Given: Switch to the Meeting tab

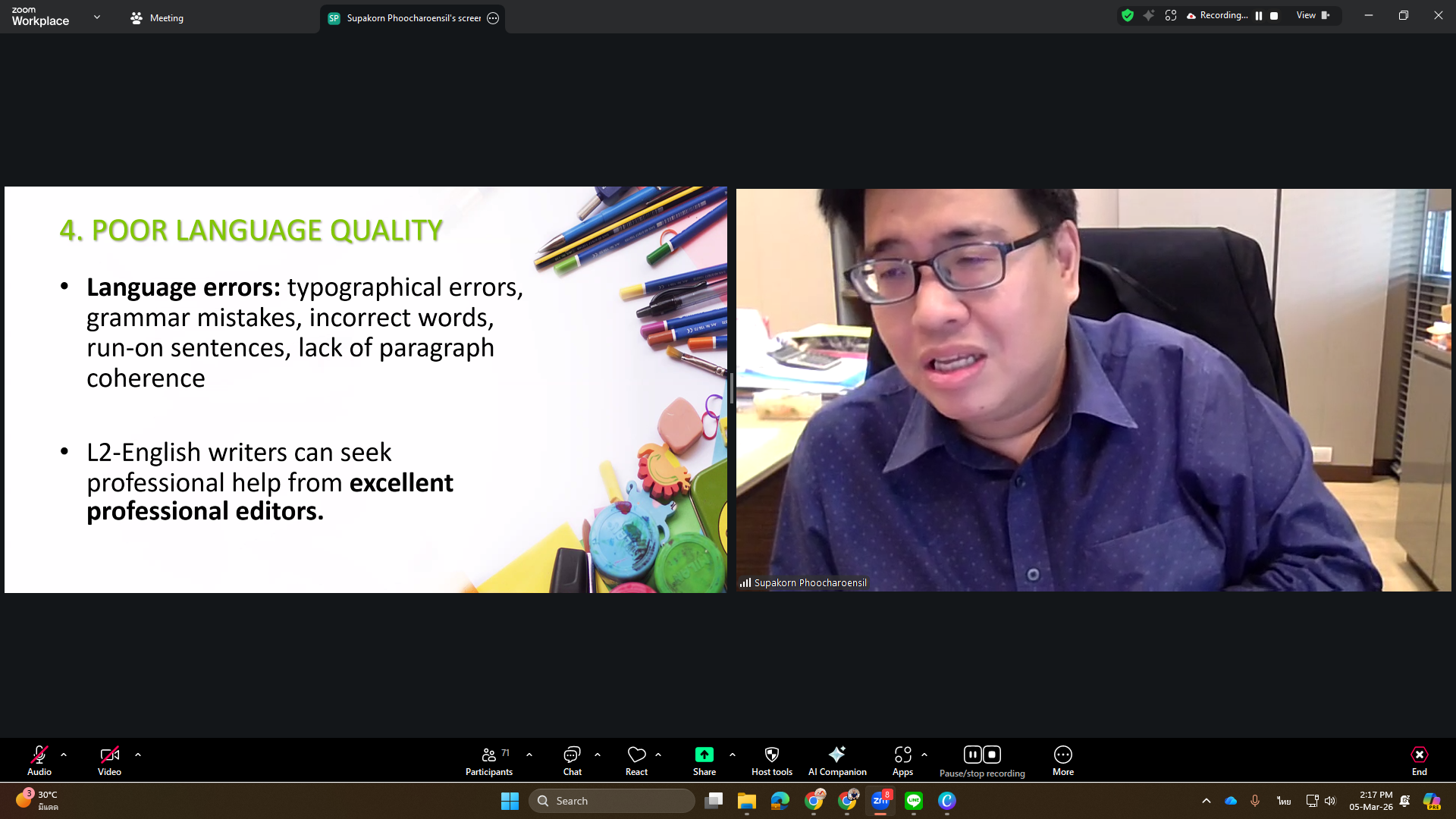Looking at the screenshot, I should (x=157, y=17).
